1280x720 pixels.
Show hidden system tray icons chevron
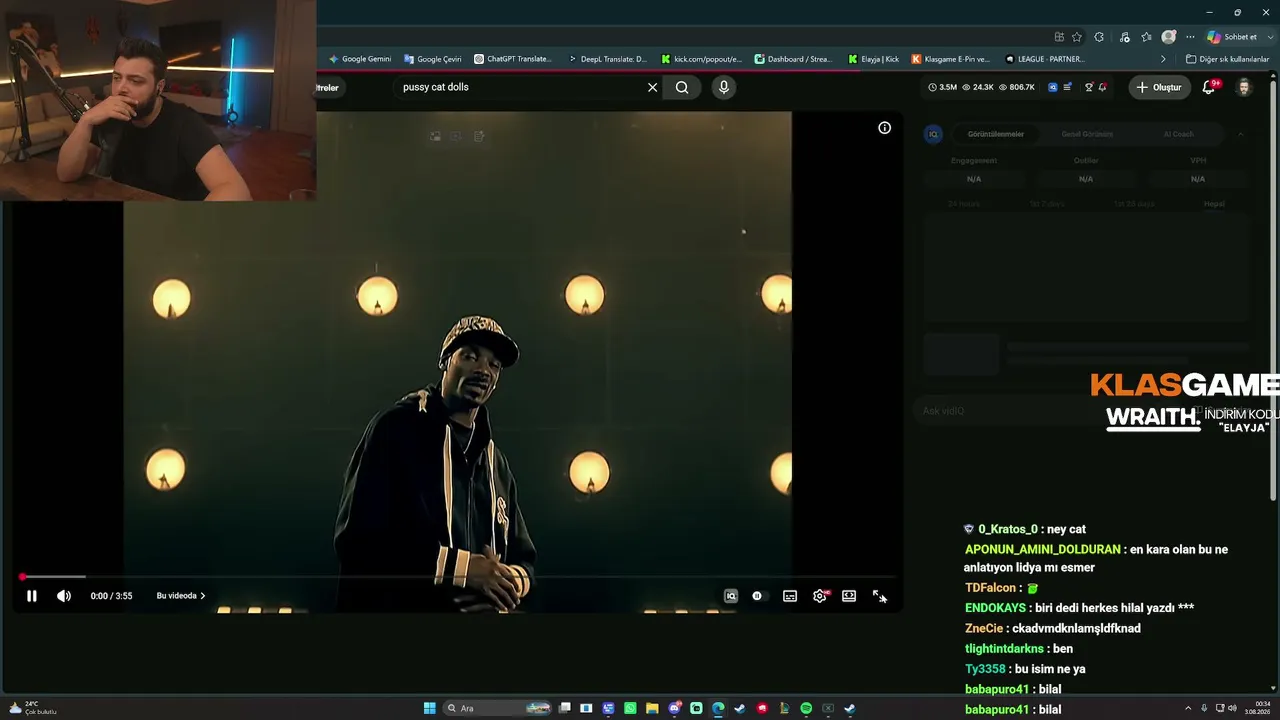coord(1188,708)
